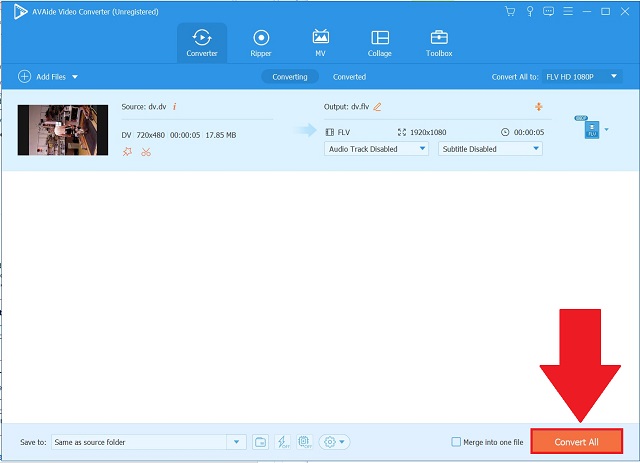Click the orange compress output icon

(x=539, y=107)
